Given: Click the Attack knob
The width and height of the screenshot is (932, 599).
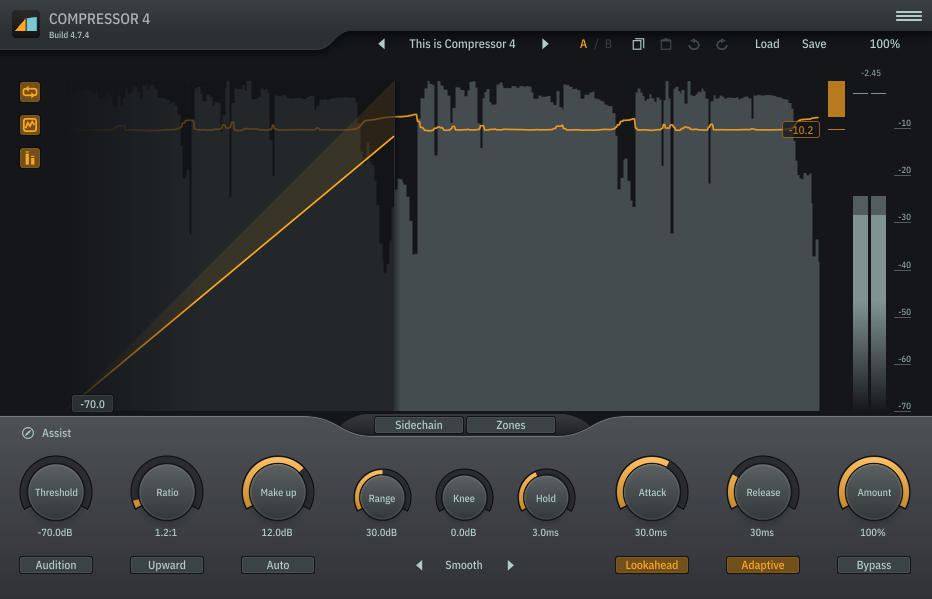Looking at the screenshot, I should point(652,492).
